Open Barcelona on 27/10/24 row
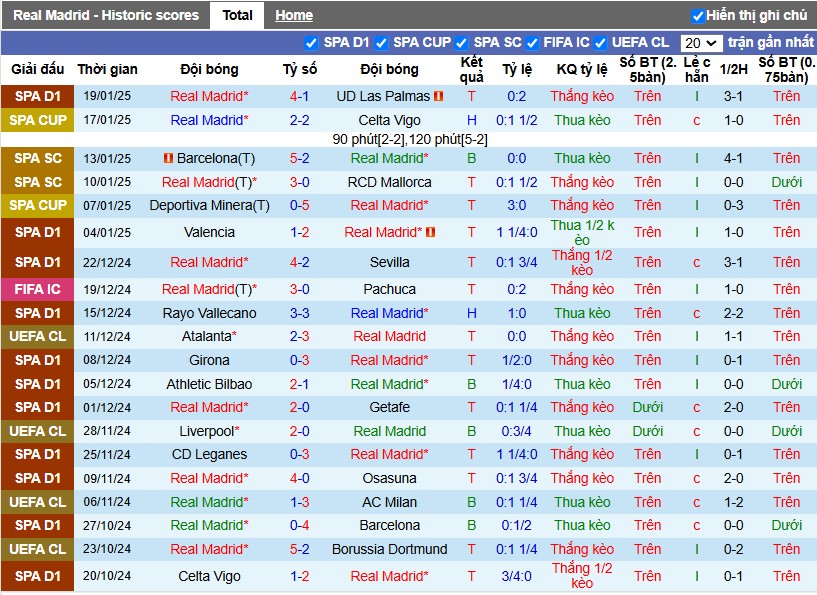Viewport: 817px width, 595px height. pyautogui.click(x=389, y=525)
